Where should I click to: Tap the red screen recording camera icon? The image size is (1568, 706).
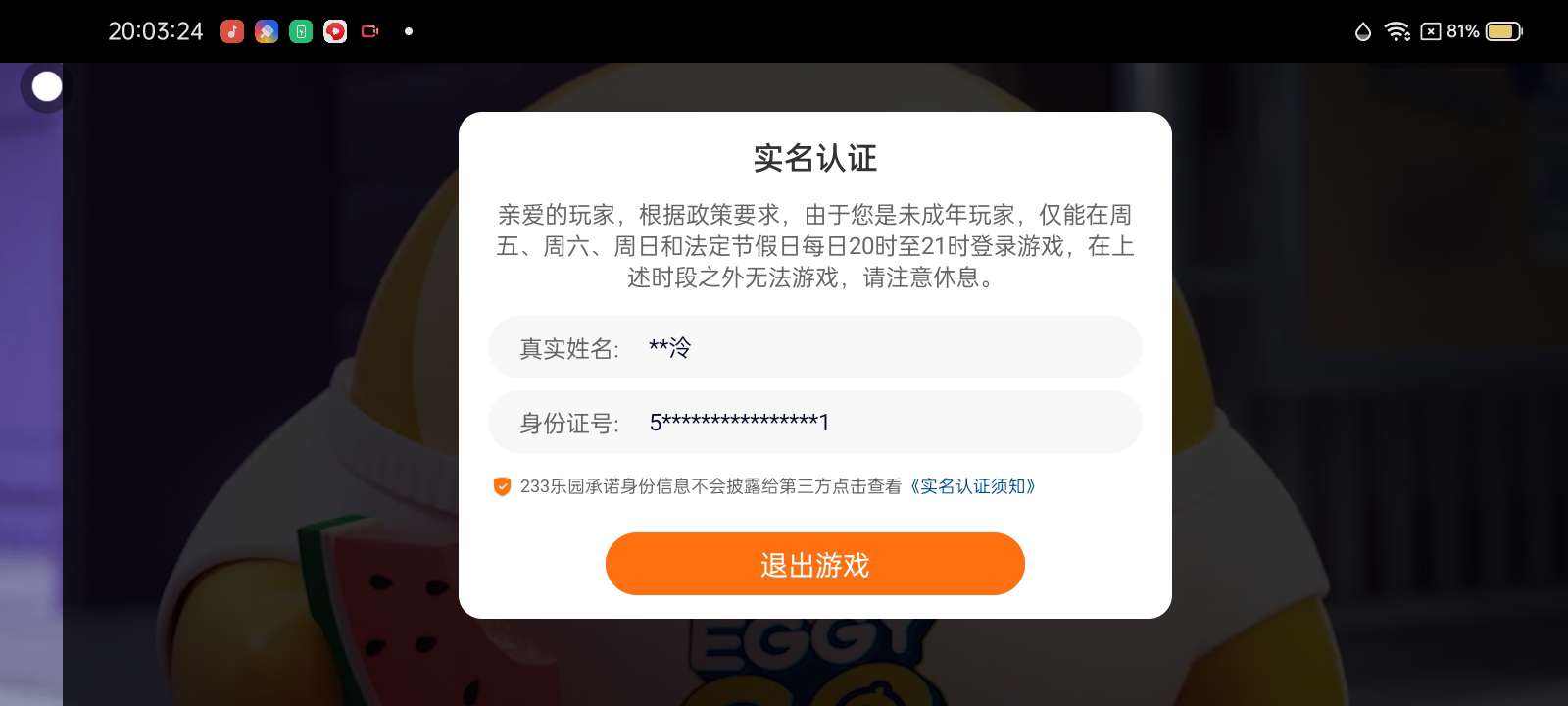pos(370,31)
